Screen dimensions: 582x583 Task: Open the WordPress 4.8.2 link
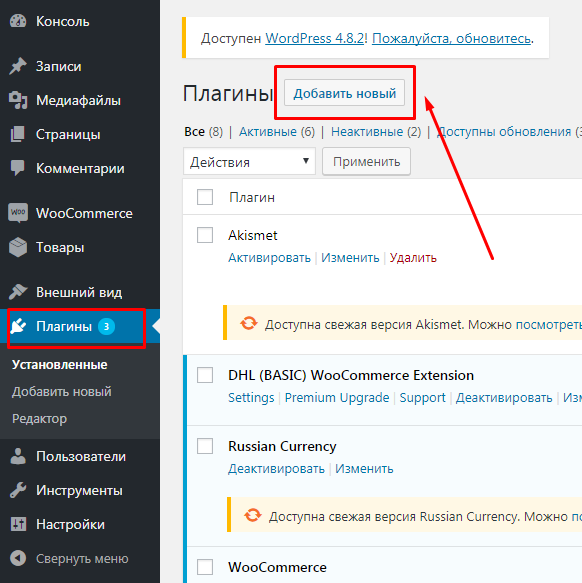coord(314,38)
